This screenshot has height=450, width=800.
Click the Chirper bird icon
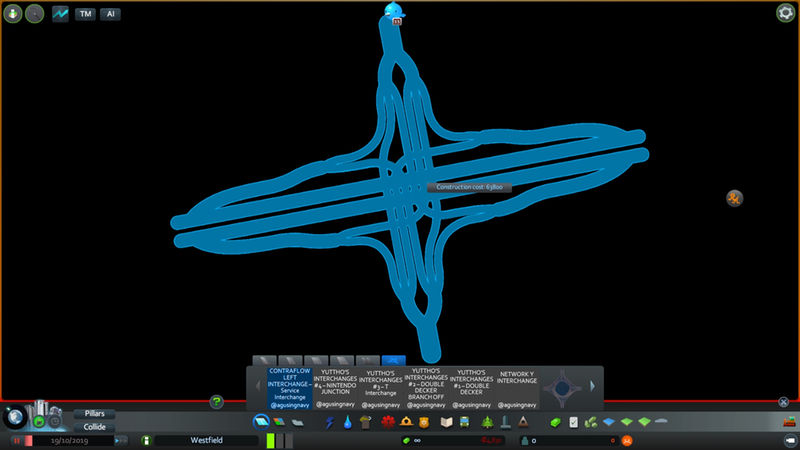tap(392, 11)
